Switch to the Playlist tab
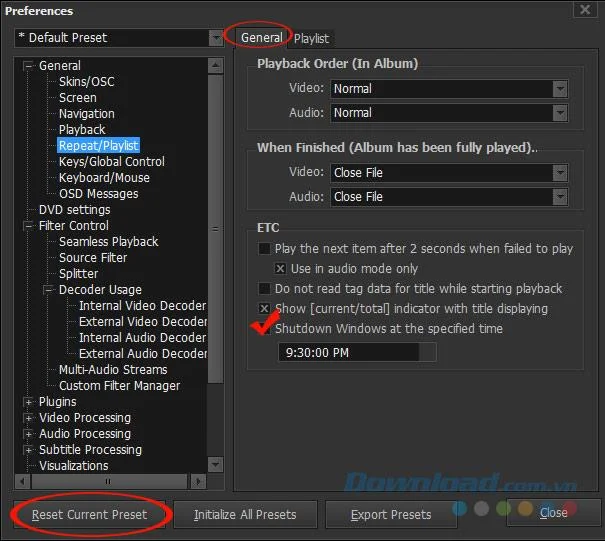 311,39
